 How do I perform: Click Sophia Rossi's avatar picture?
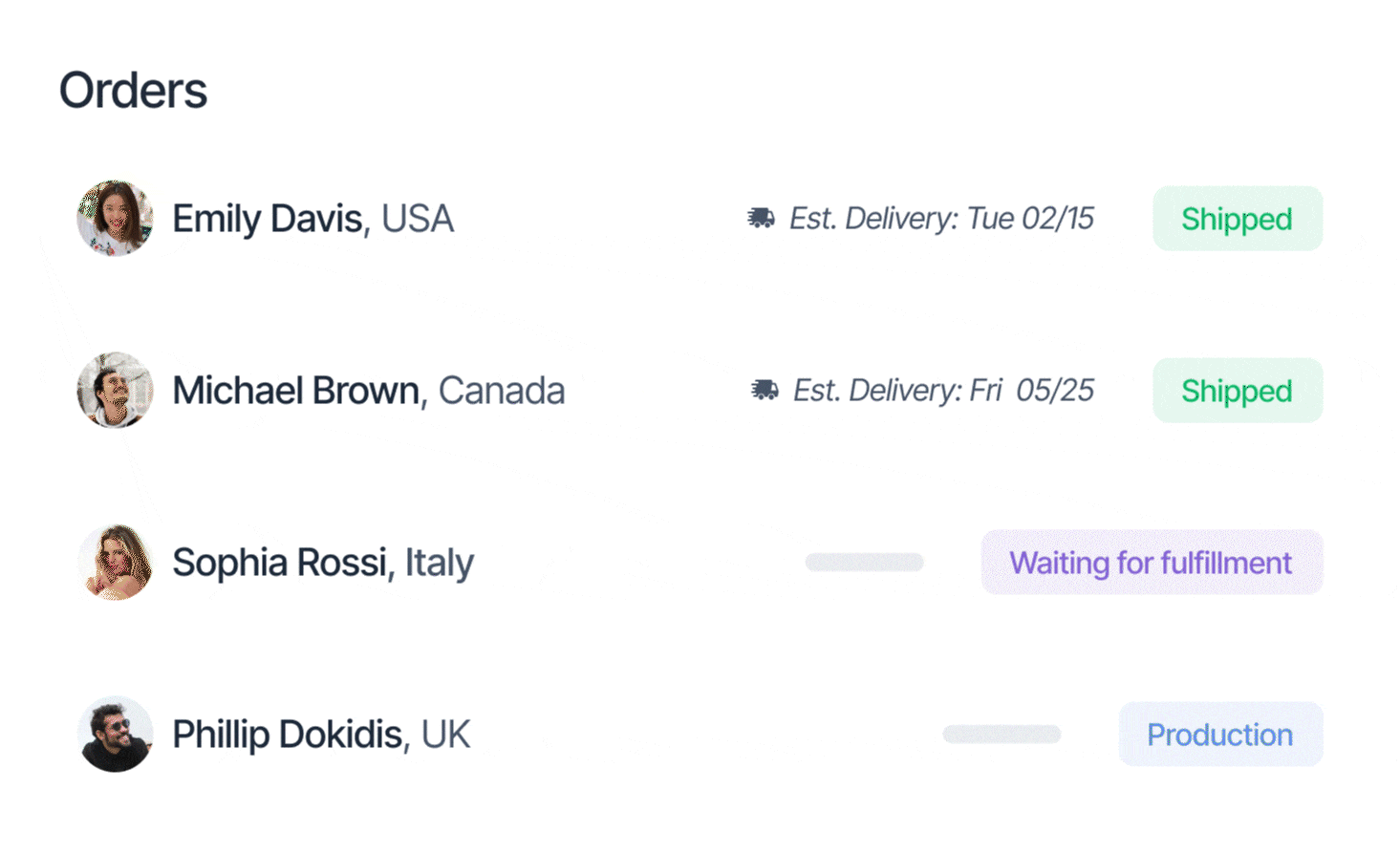click(x=115, y=562)
